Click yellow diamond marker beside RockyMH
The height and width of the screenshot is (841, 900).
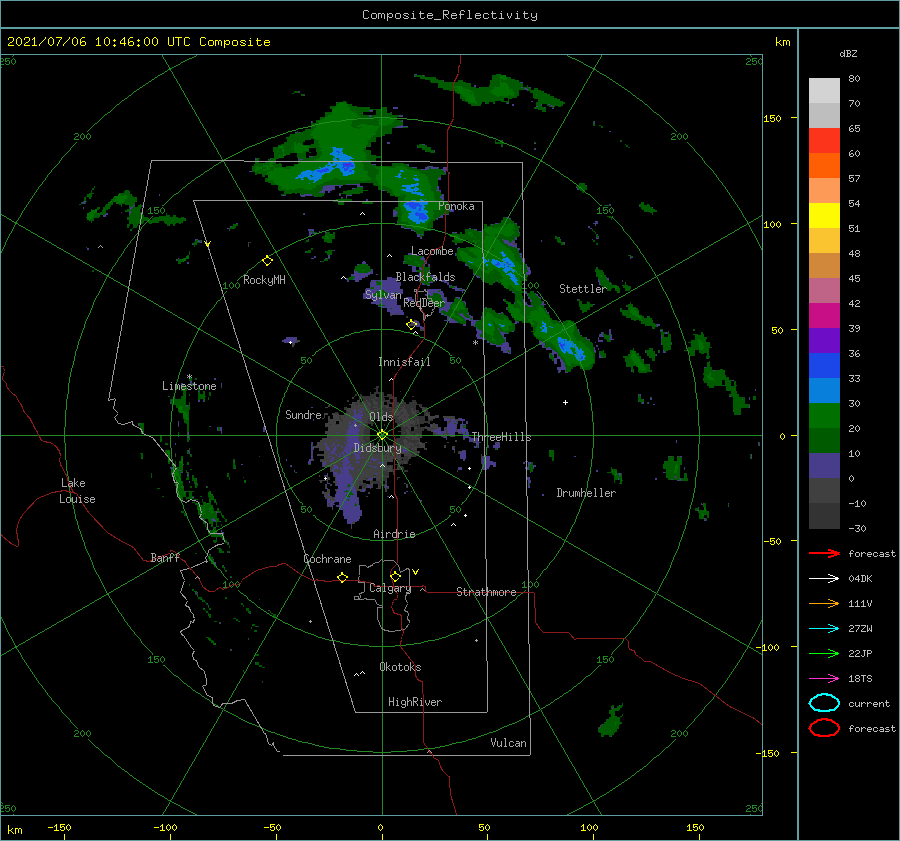click(267, 261)
